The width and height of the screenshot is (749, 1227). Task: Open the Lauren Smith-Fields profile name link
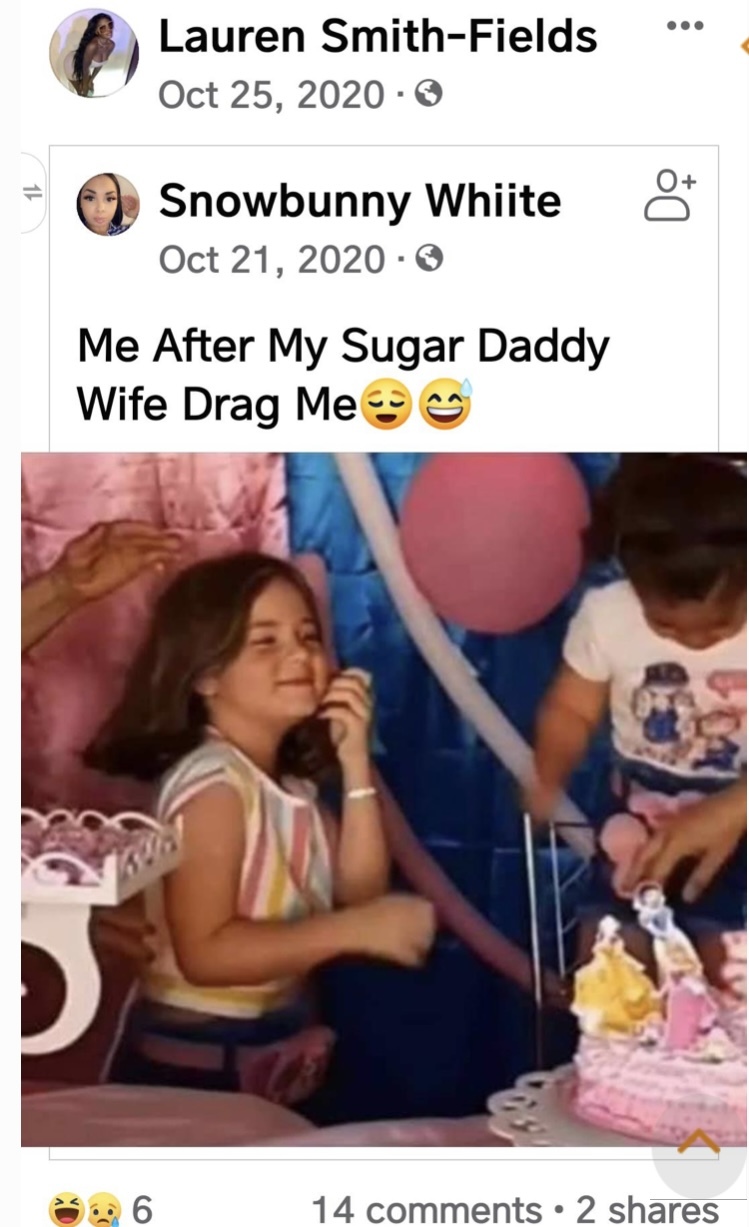click(378, 37)
